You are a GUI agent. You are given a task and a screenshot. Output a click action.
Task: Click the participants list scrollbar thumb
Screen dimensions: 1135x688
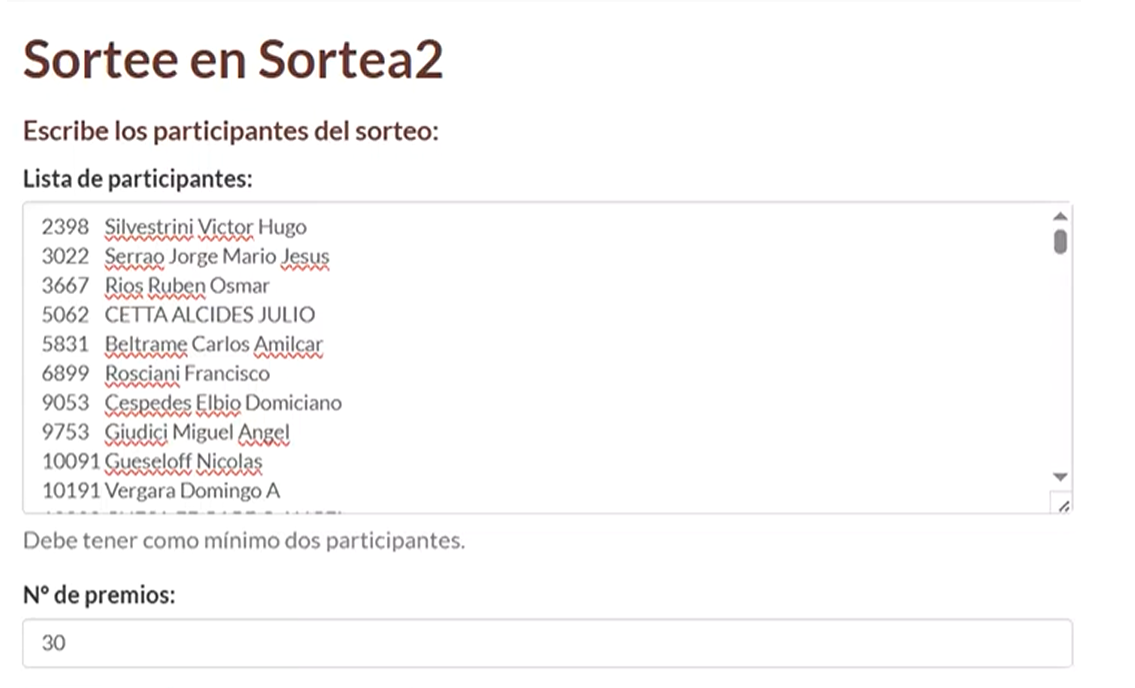(x=1060, y=242)
